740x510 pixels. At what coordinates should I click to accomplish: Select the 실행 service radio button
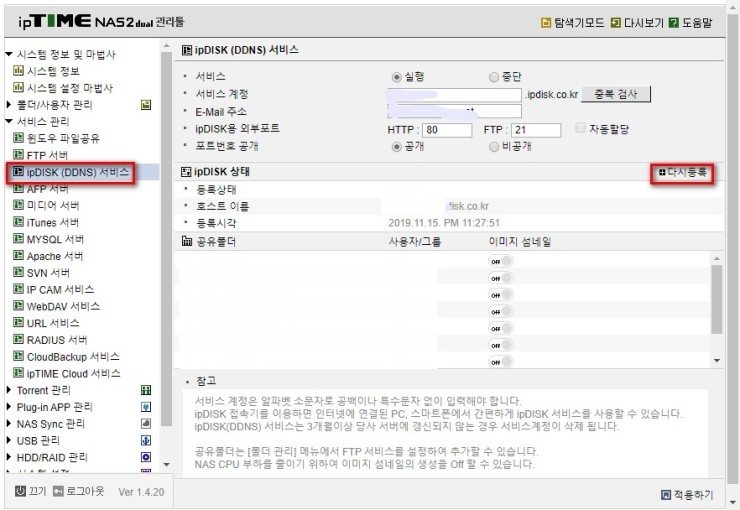pyautogui.click(x=396, y=77)
